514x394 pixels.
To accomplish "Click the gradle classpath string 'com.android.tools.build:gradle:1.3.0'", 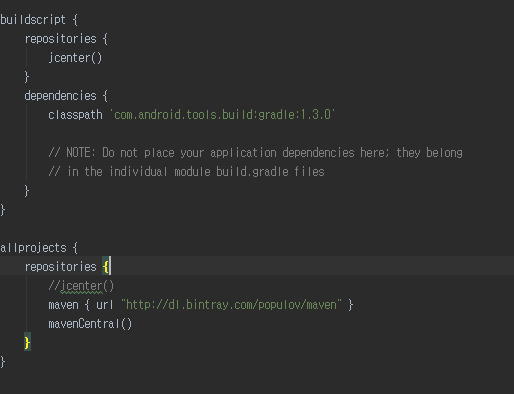I will point(222,115).
